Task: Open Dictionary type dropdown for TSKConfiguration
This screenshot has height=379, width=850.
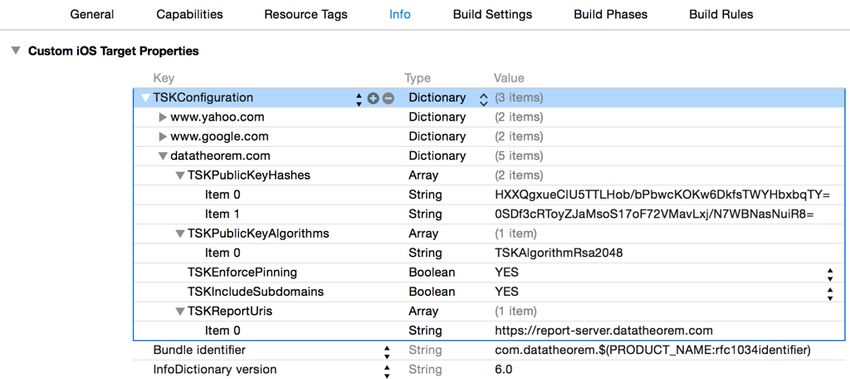Action: tap(484, 99)
